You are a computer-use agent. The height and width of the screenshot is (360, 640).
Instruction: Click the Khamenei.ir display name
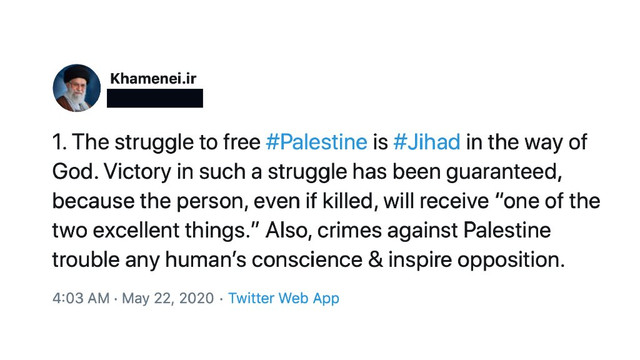point(153,78)
